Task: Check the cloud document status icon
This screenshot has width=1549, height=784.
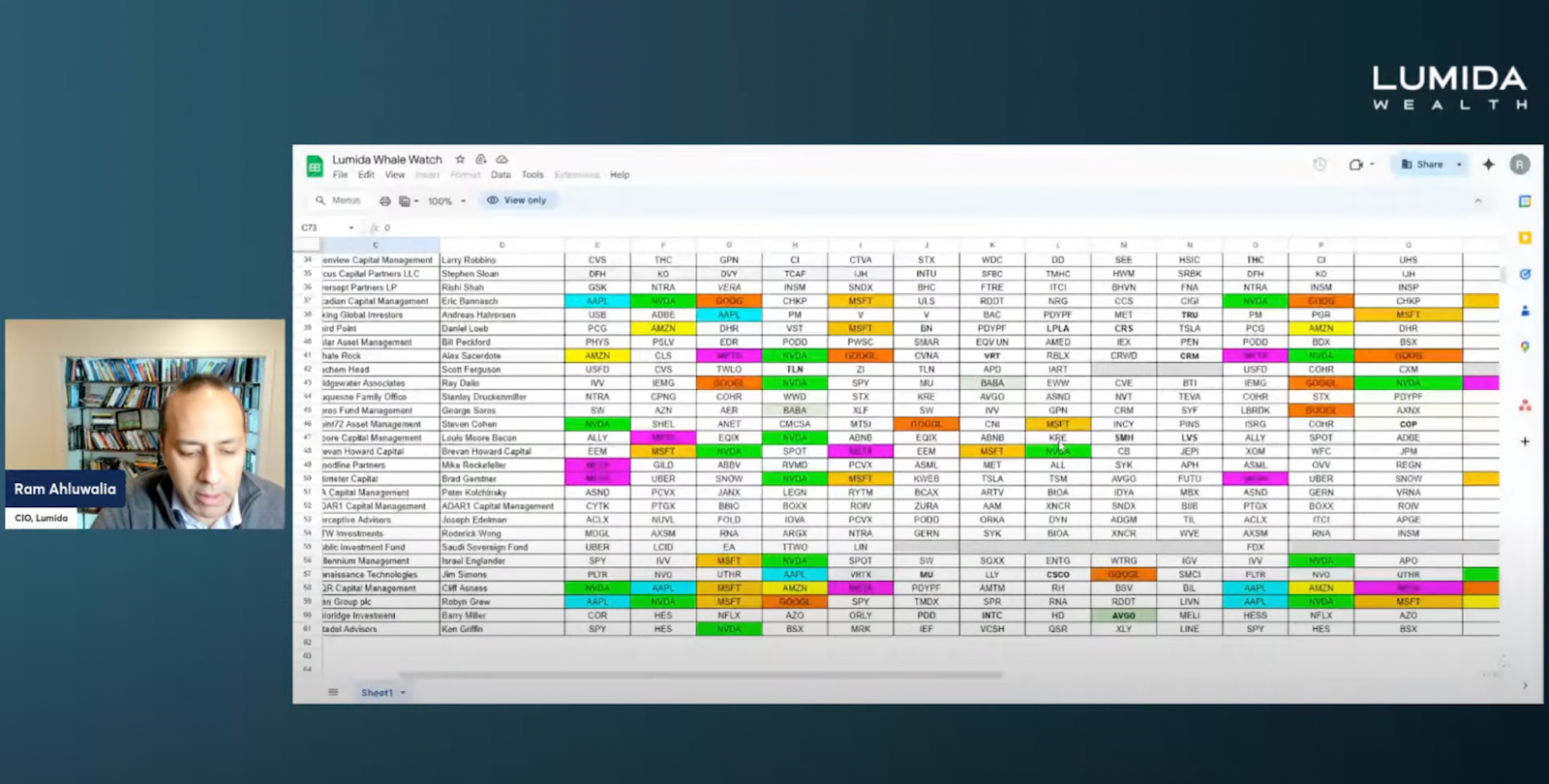Action: pos(501,159)
